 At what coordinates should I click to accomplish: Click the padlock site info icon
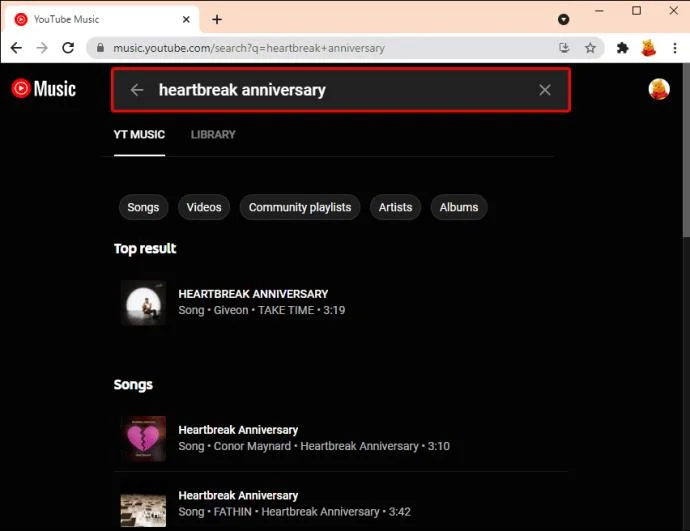coord(100,48)
